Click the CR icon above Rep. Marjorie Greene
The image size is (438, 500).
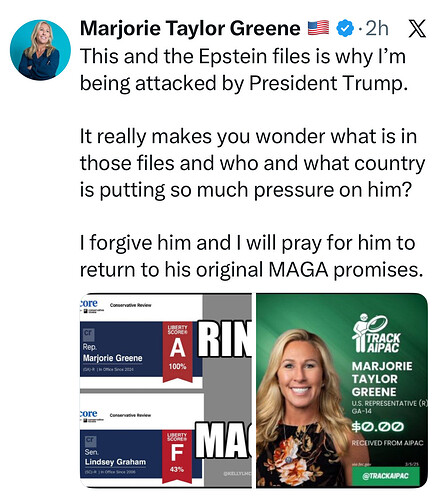89,333
